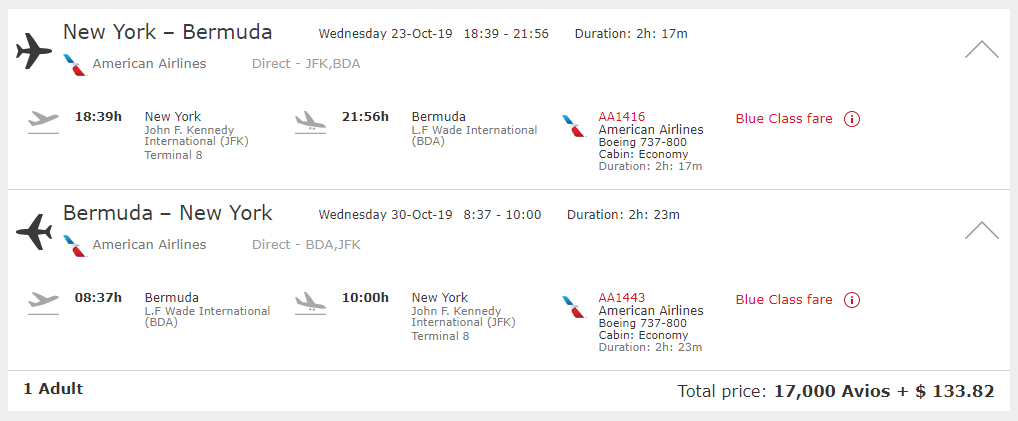Click the takeoff icon next to 18:39h
Screen dimensions: 1018x421
(x=43, y=122)
